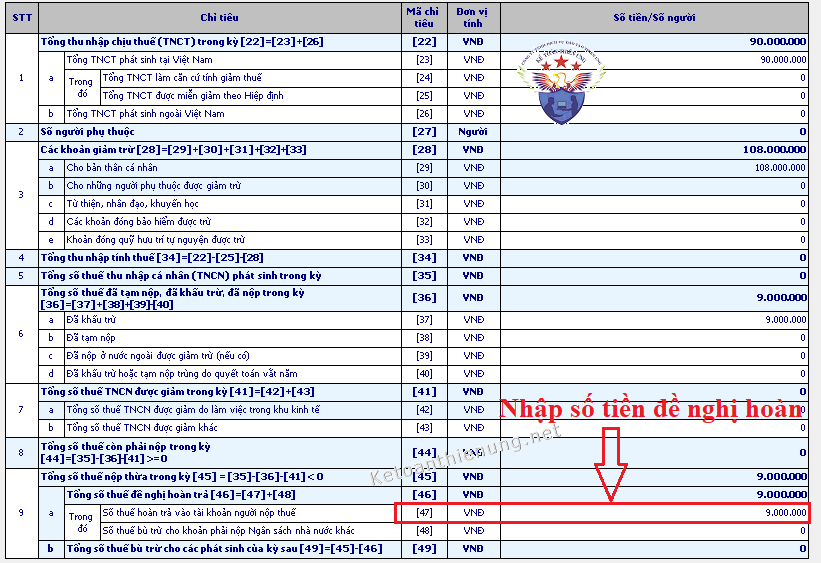Click 'Số thuế bù trừ cho khoản phải nộp' label
The image size is (821, 563).
click(x=228, y=531)
